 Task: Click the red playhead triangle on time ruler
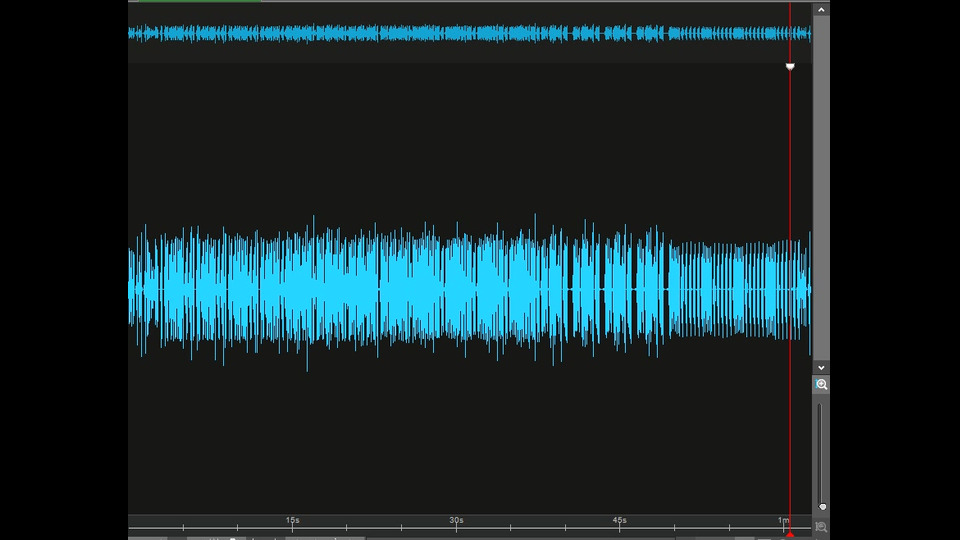pos(790,534)
